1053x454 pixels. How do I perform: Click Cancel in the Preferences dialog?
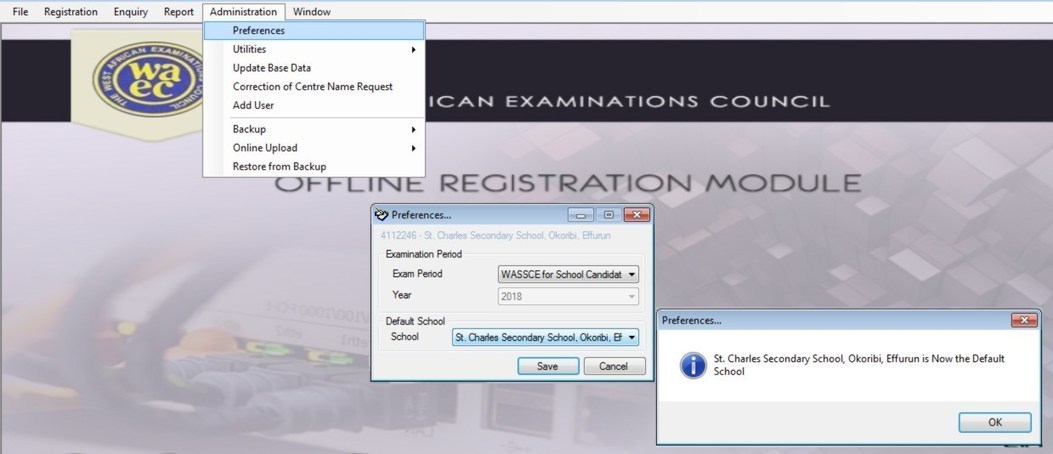click(x=613, y=366)
